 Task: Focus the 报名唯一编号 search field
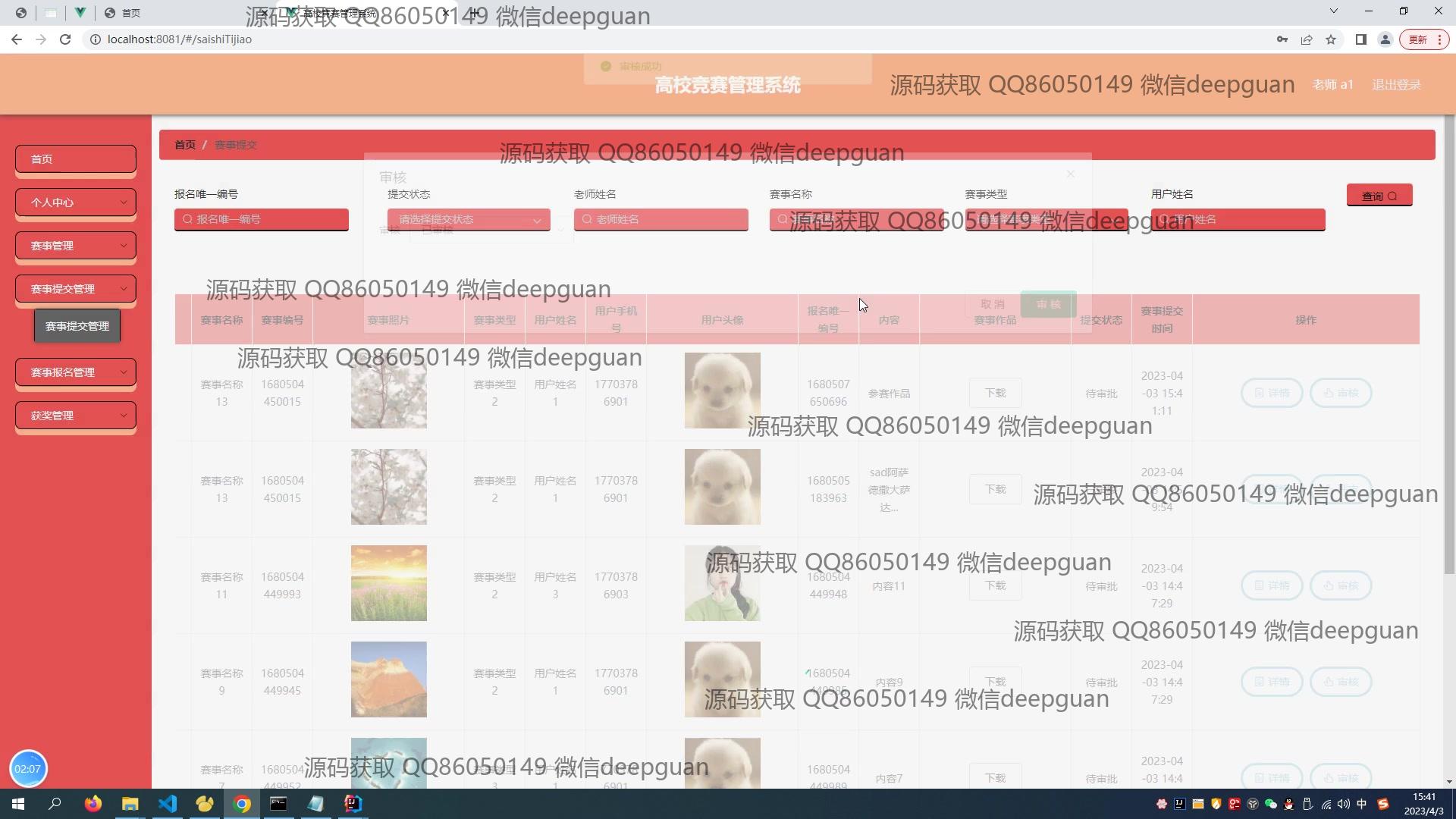tap(262, 219)
